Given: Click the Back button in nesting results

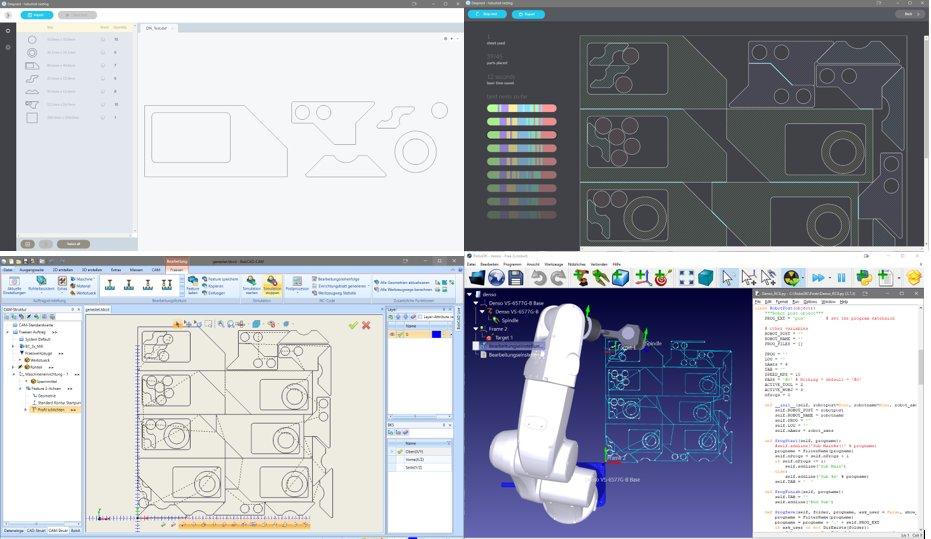Looking at the screenshot, I should 909,14.
